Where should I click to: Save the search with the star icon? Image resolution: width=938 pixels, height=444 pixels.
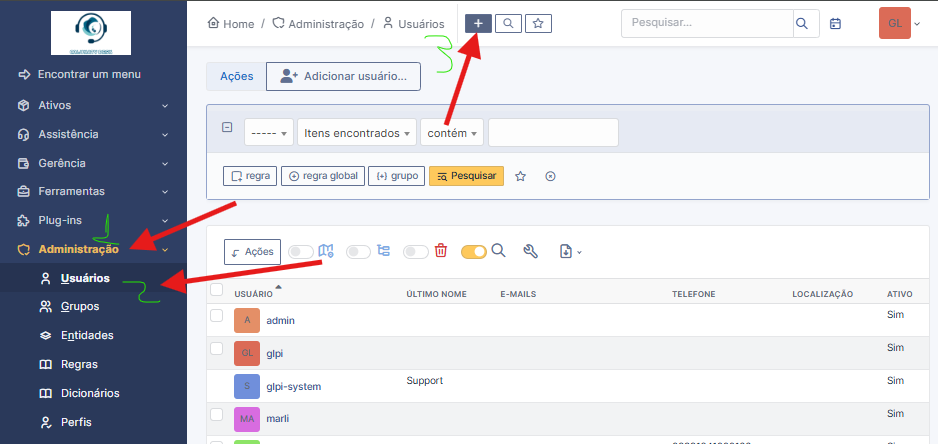tap(520, 176)
